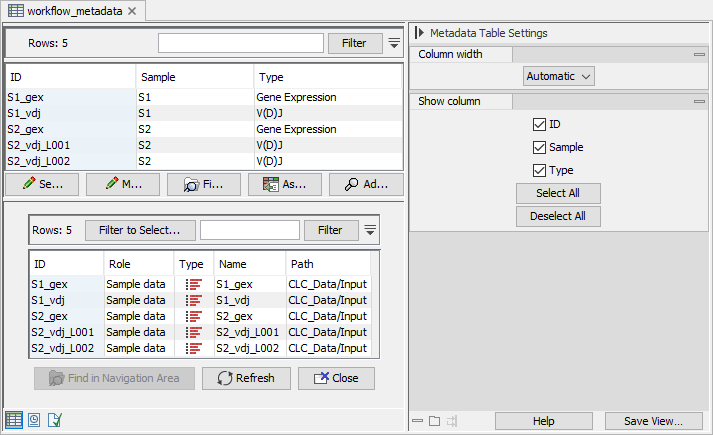
Task: Click sequence list icon in S1_vdj row
Action: tap(193, 300)
